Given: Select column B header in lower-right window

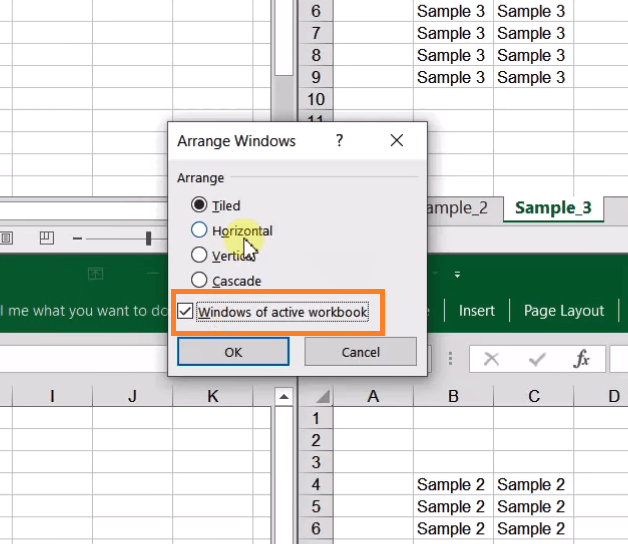Looking at the screenshot, I should [x=453, y=396].
